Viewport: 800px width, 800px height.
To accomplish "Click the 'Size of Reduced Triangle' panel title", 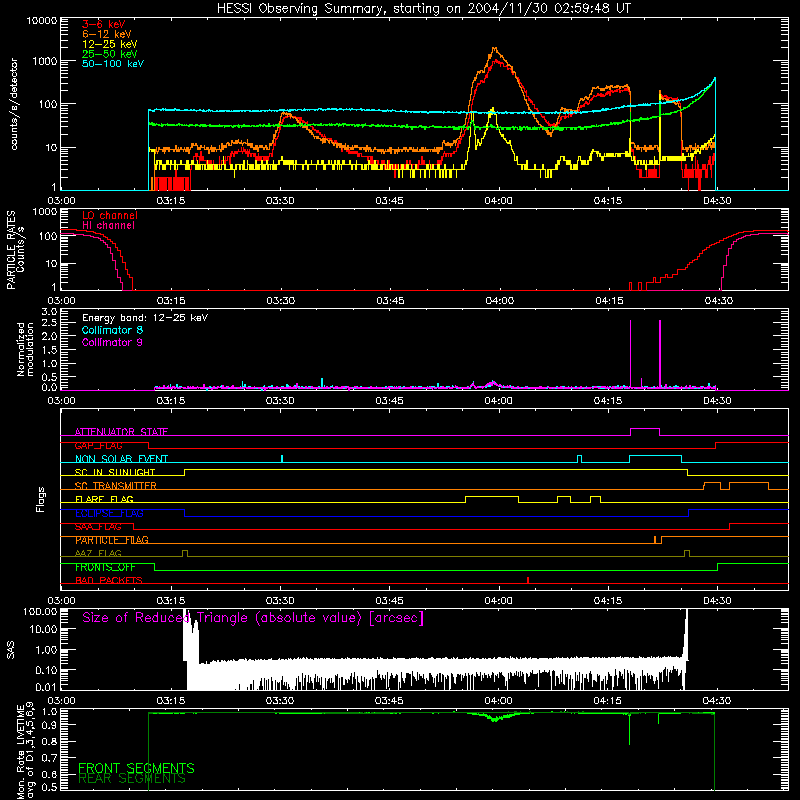I will coord(253,618).
